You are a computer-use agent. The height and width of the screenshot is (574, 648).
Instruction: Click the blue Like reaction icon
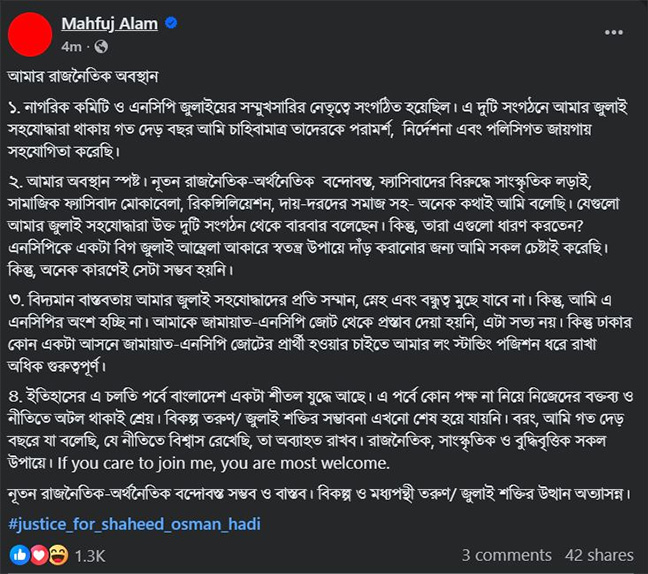(x=19, y=555)
